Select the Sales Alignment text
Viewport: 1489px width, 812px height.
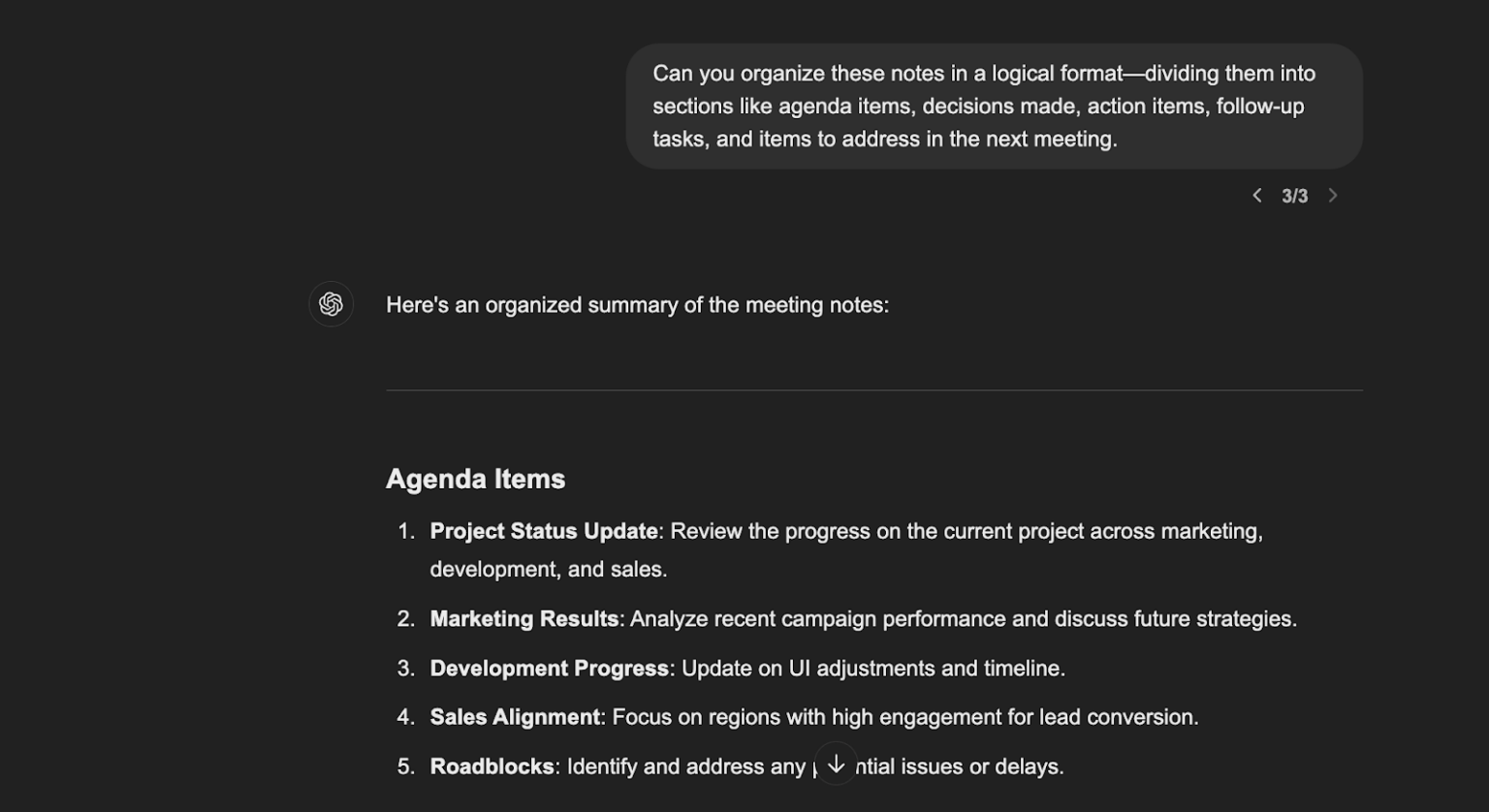814,716
